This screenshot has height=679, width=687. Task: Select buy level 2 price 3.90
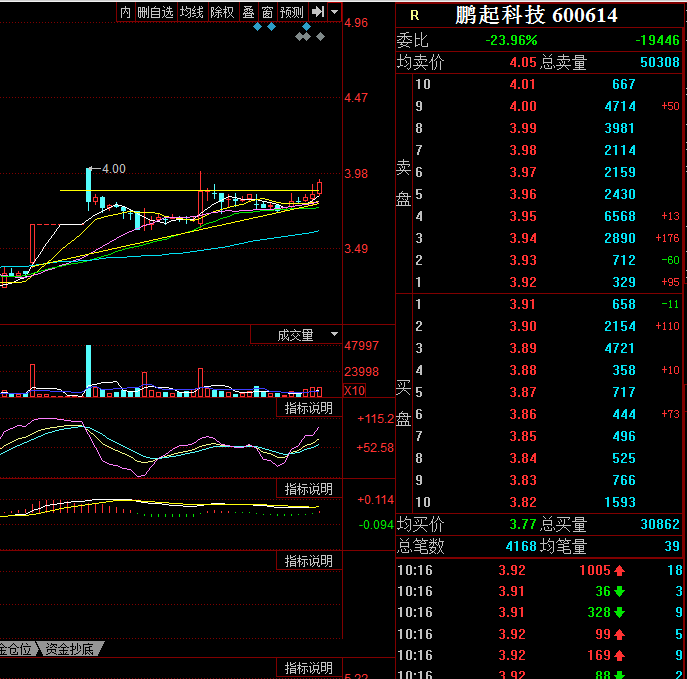pyautogui.click(x=523, y=326)
